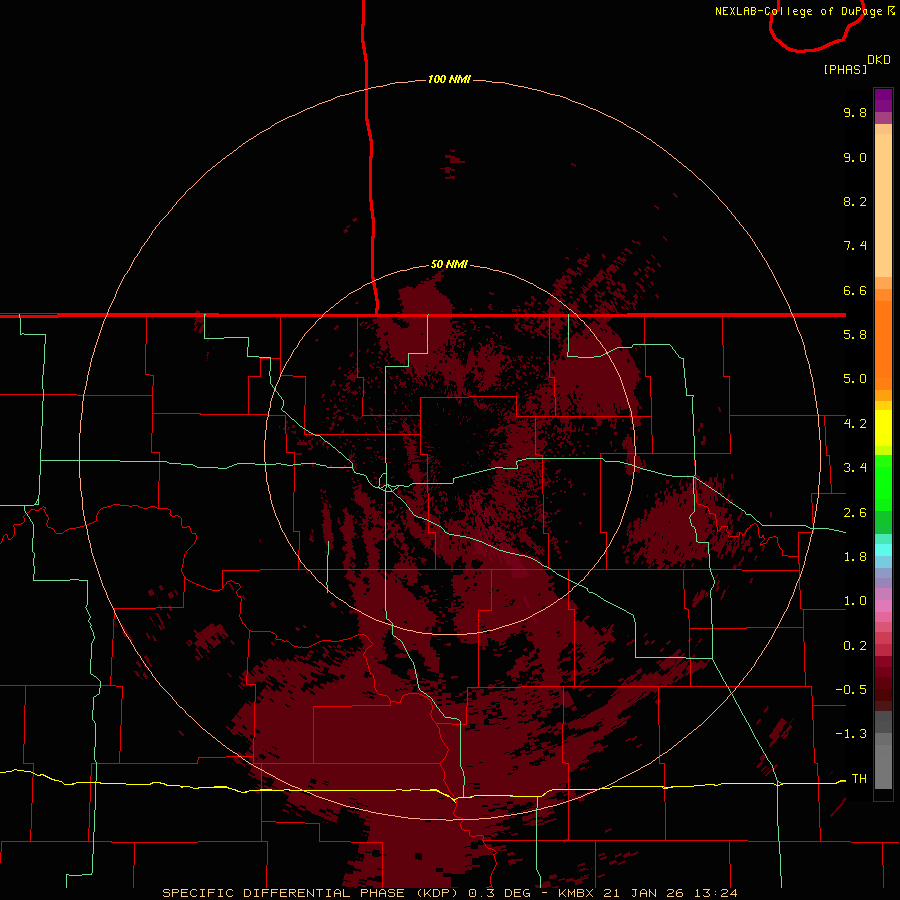
Task: Click the Specific Differential Phase (KDP) caption
Action: point(310,893)
